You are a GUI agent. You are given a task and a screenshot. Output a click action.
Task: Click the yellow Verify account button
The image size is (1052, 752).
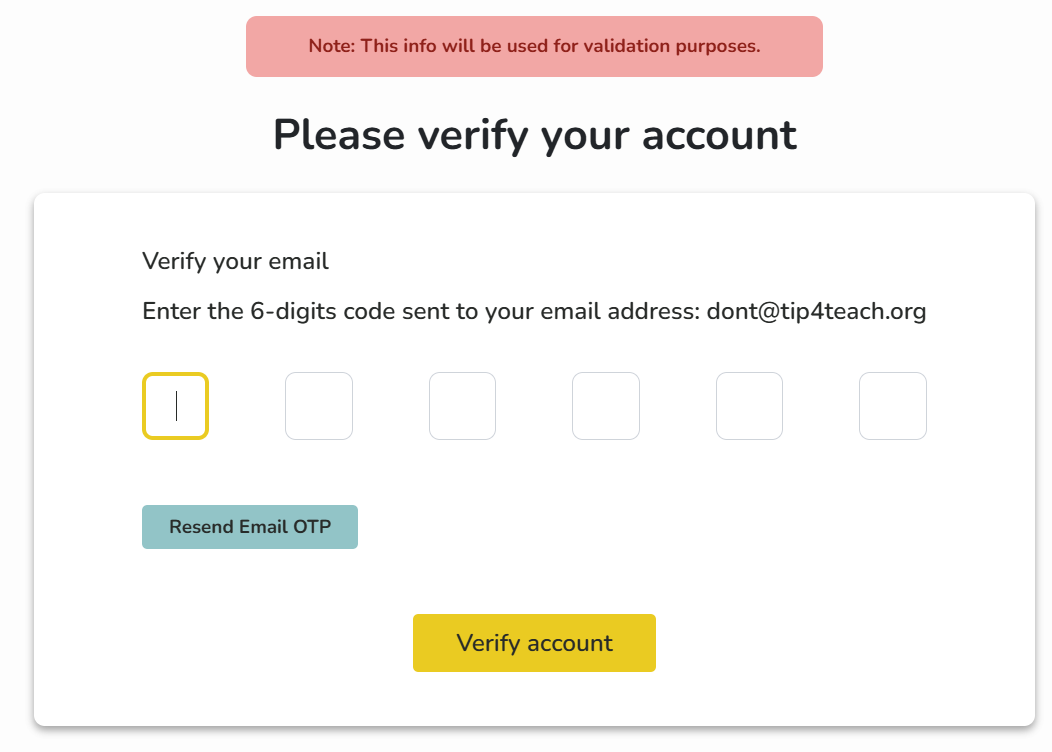[534, 643]
